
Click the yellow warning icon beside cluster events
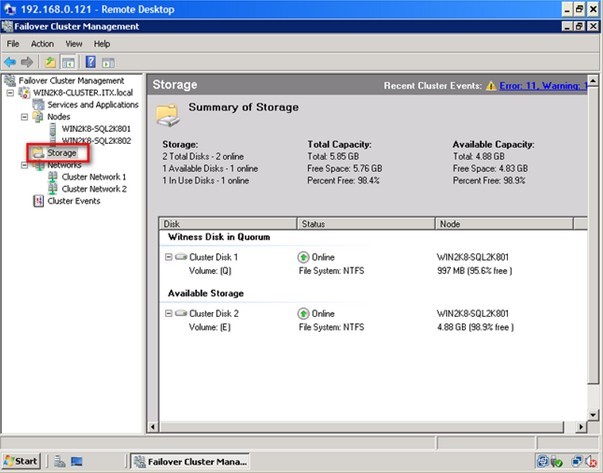click(x=491, y=85)
